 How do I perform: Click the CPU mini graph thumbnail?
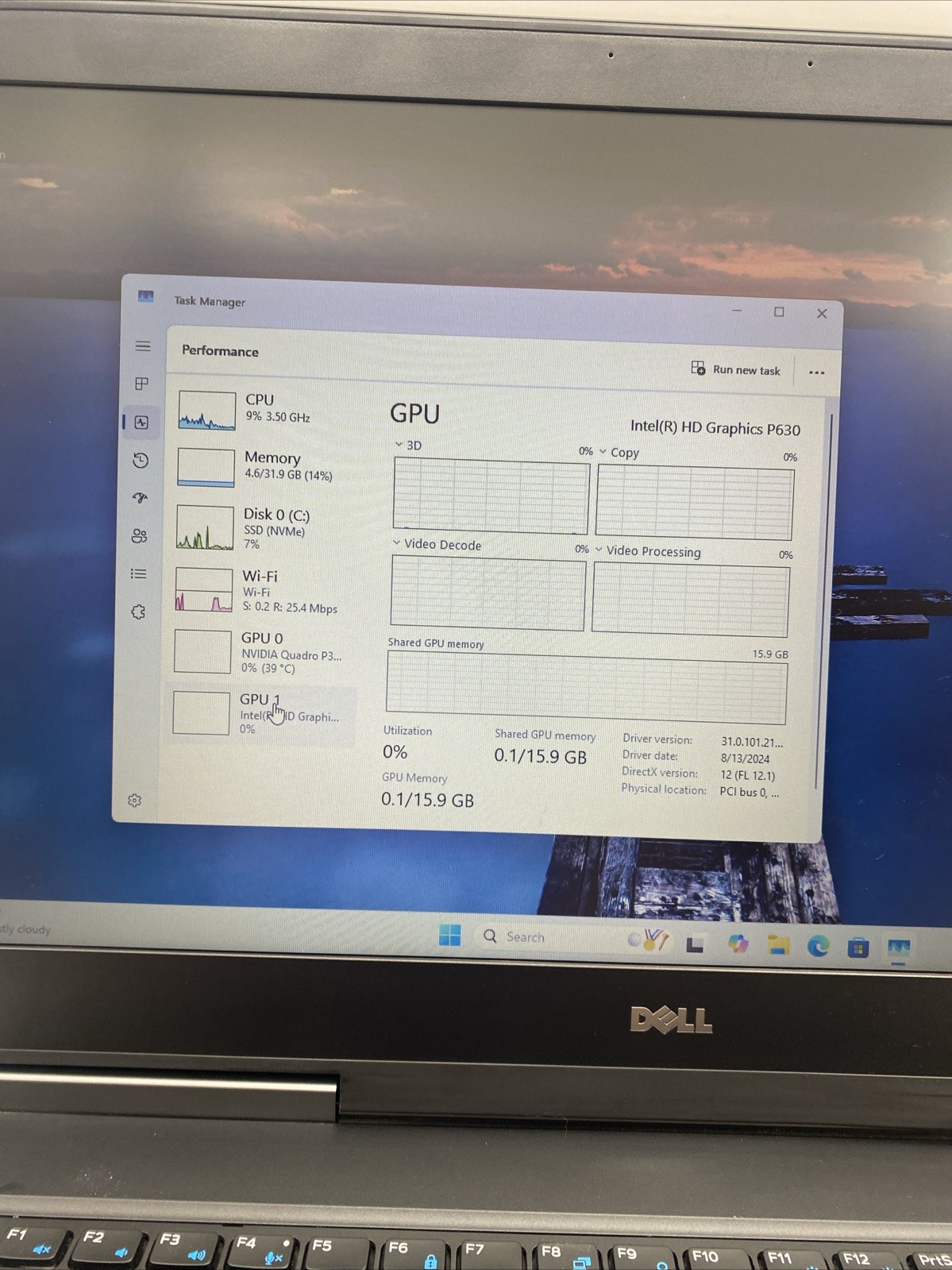click(x=206, y=410)
